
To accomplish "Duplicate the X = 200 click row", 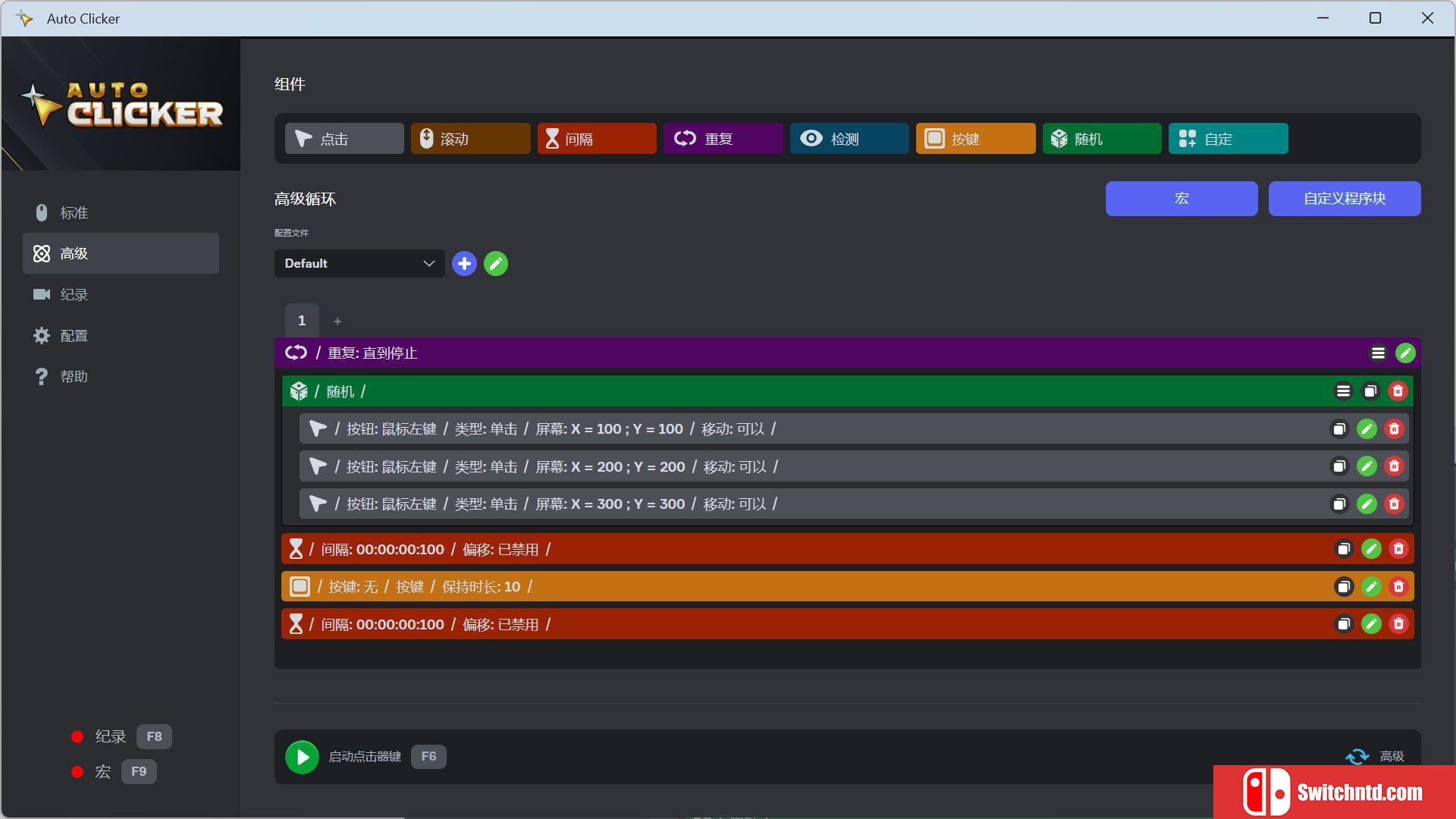I will point(1339,466).
